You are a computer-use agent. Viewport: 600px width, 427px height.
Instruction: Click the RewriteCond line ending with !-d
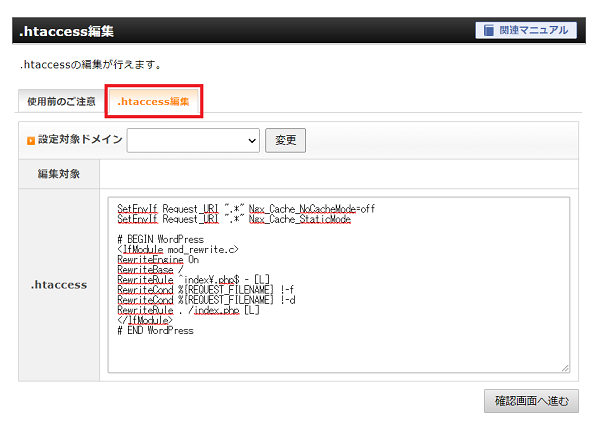click(x=206, y=300)
